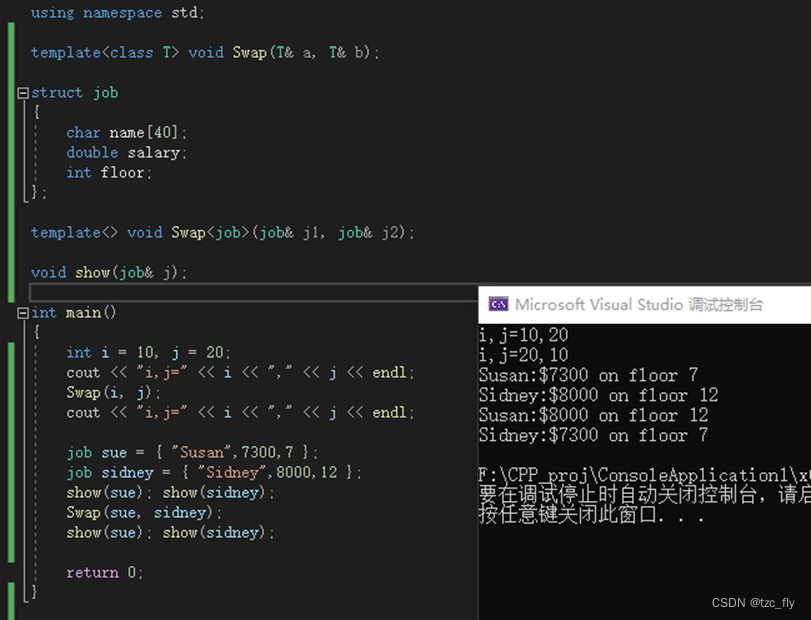The width and height of the screenshot is (811, 620).
Task: Click the 'Swap(sue, sidney);' call
Action: pos(144,513)
